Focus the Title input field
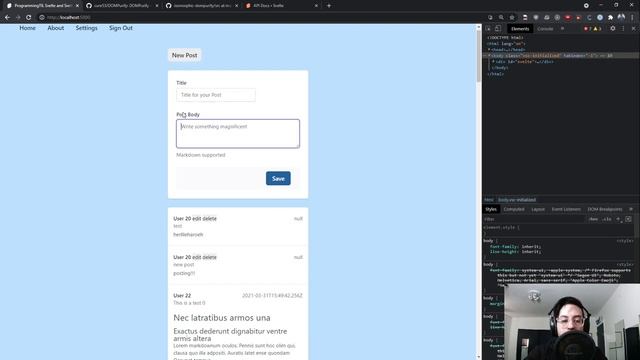Viewport: 640px width, 360px height. coord(216,95)
